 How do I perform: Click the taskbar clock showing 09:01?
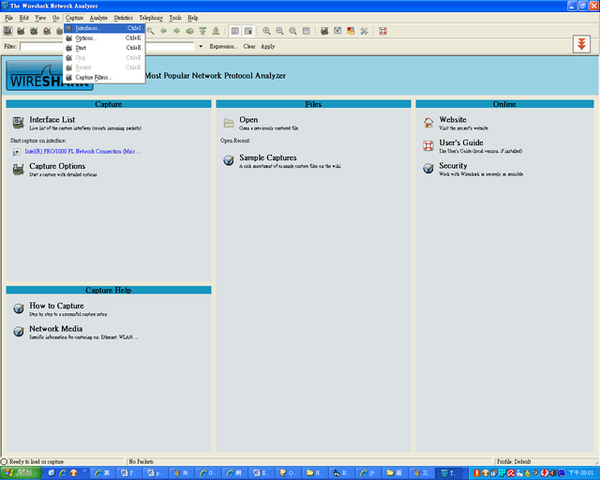point(581,473)
